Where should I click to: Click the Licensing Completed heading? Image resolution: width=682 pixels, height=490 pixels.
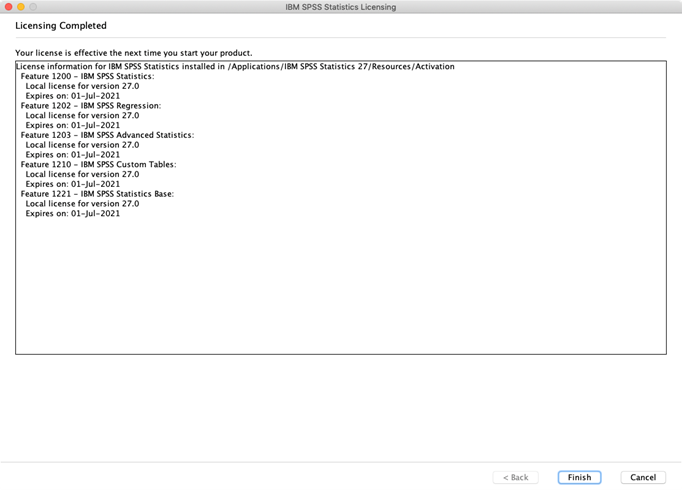[61, 26]
